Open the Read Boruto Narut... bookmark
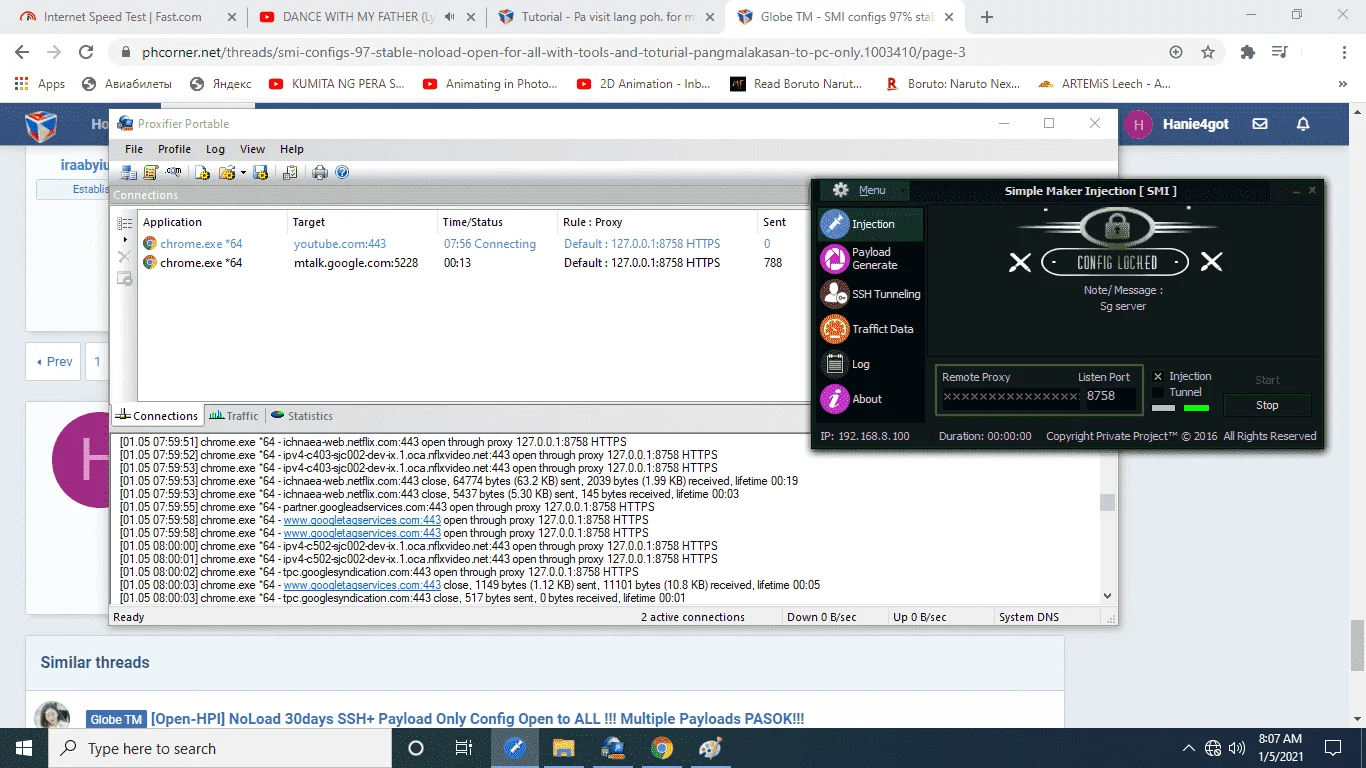The width and height of the screenshot is (1366, 768). [797, 84]
